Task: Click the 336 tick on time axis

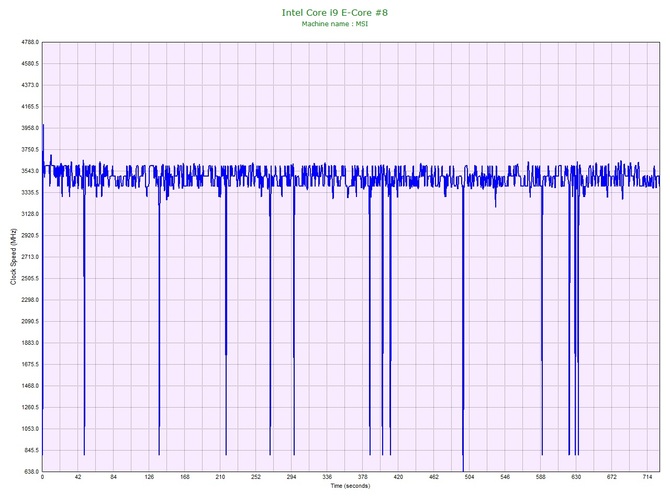Action: point(327,477)
